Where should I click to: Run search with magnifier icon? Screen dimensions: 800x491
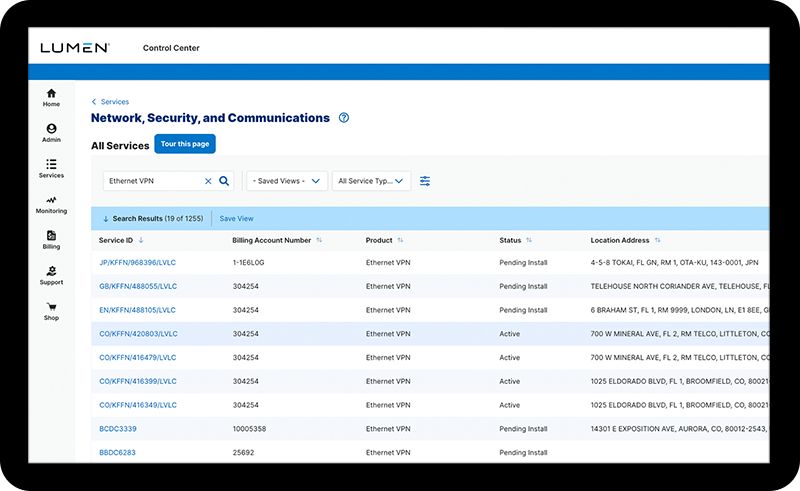click(x=224, y=181)
